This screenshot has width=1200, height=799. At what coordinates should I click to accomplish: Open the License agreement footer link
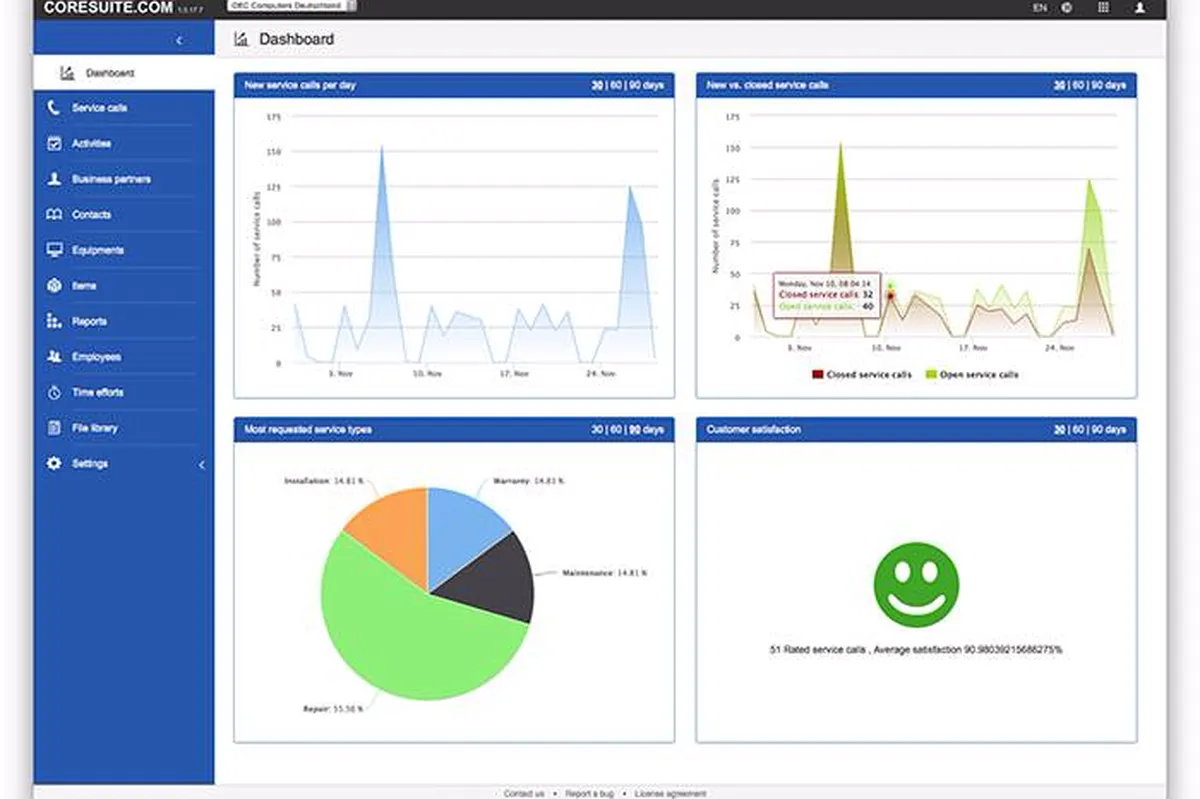[x=670, y=794]
